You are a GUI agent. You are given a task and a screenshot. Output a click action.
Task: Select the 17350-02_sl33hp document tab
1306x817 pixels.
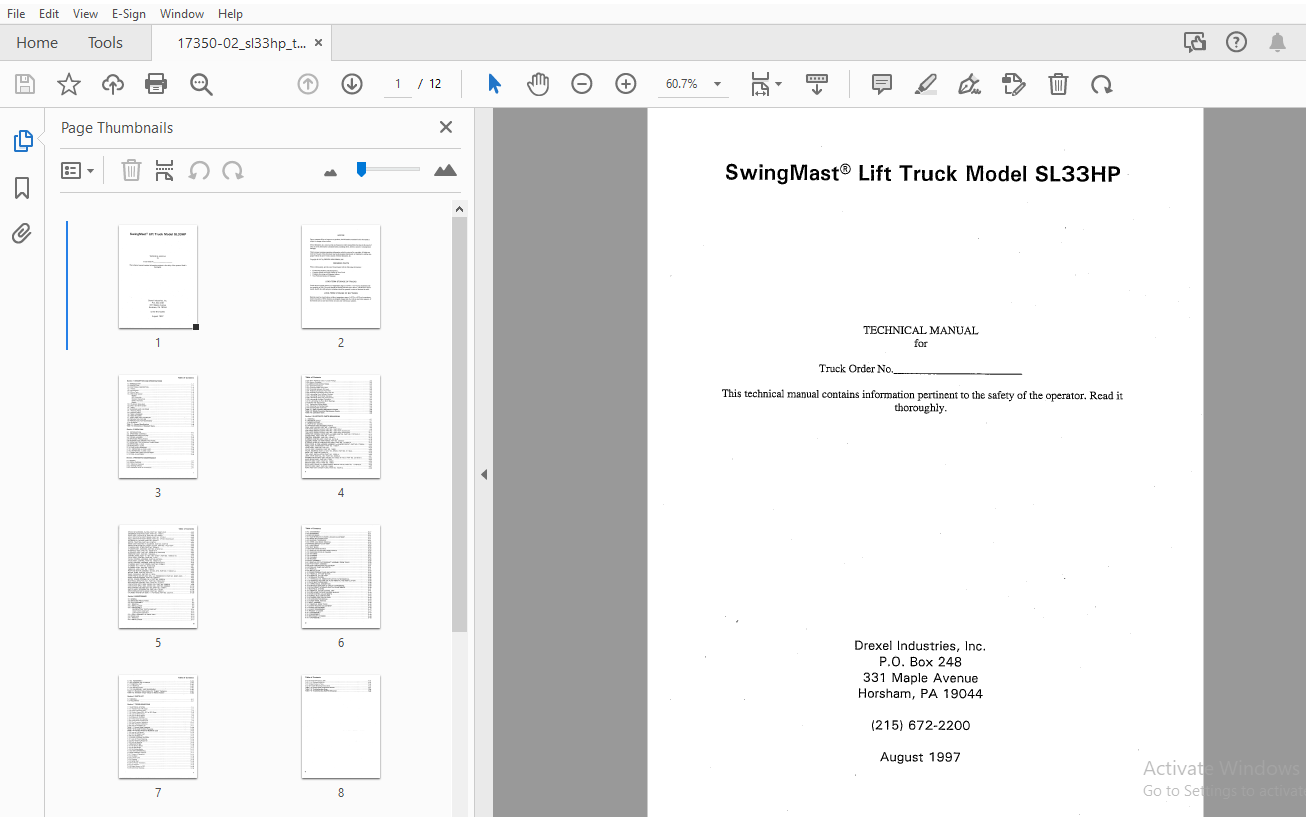(241, 43)
